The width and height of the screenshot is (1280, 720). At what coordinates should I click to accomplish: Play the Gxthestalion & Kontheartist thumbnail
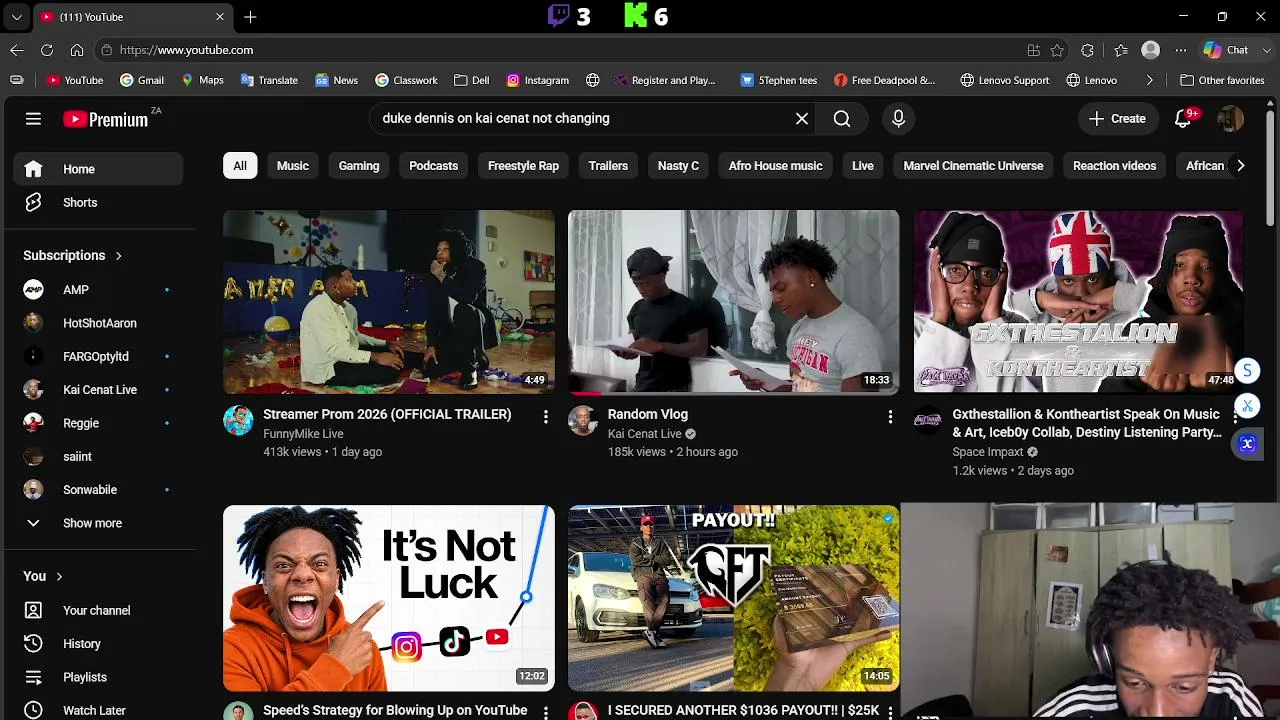[x=1078, y=302]
